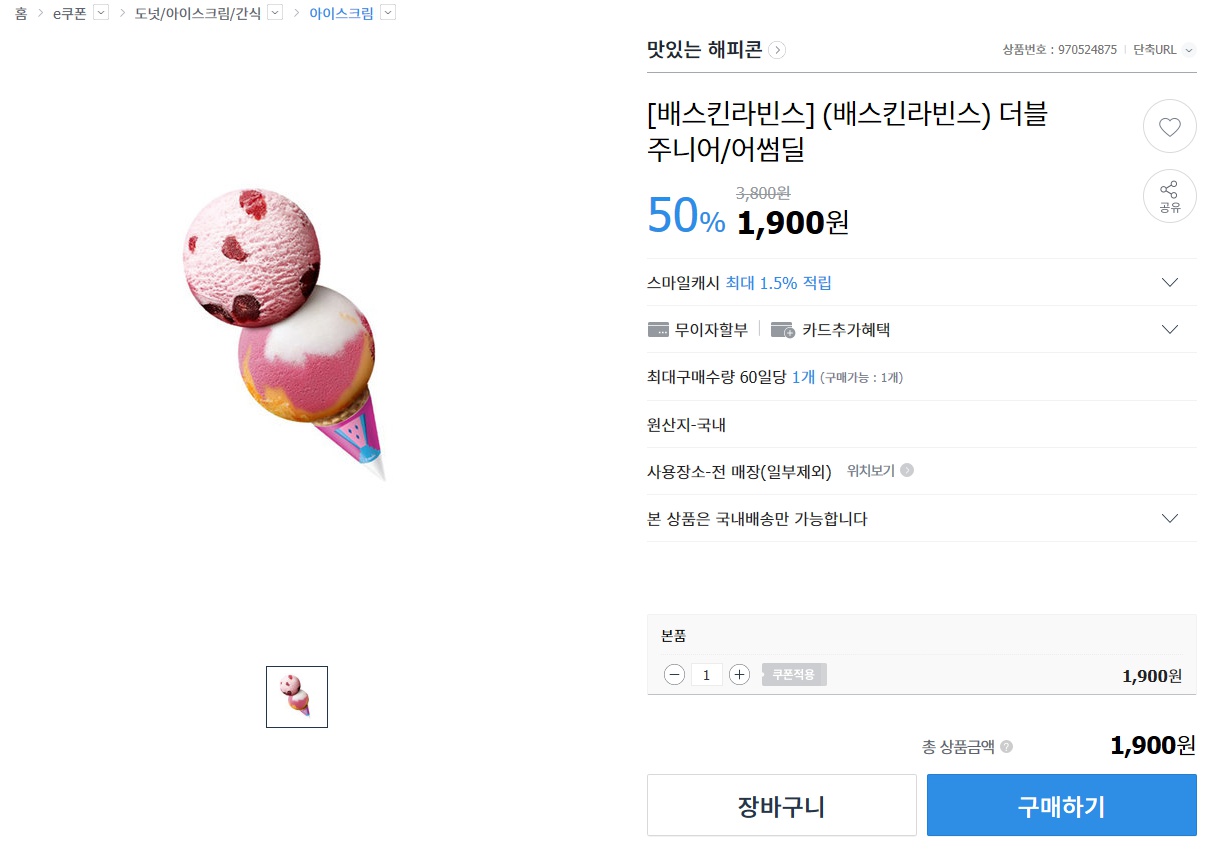Click the quantity input field
This screenshot has height=855, width=1205.
pos(706,675)
